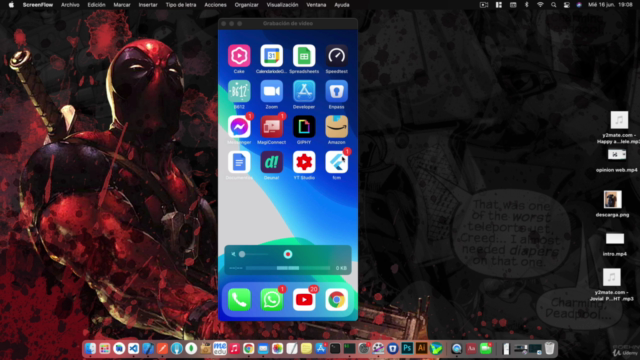Open the ScreenFlow menu
640x360 pixels.
coord(38,5)
